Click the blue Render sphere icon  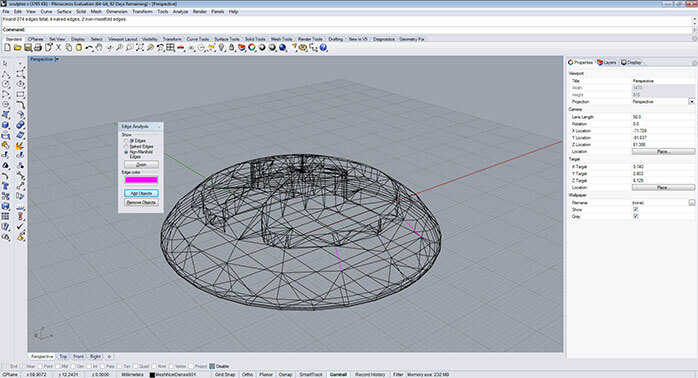coord(282,48)
